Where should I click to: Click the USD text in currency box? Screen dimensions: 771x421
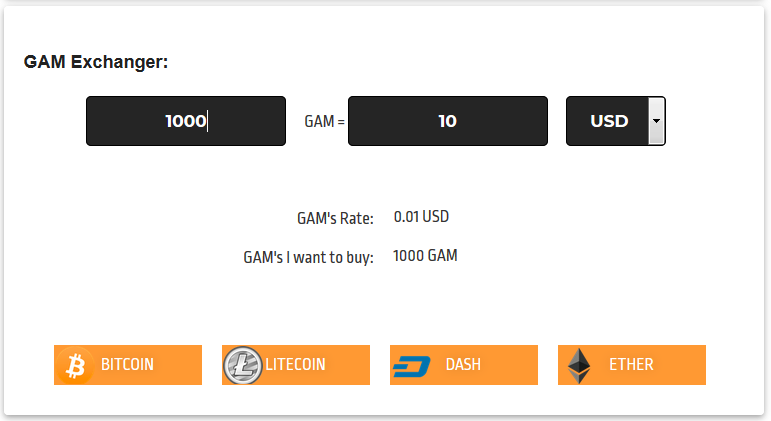pyautogui.click(x=609, y=121)
